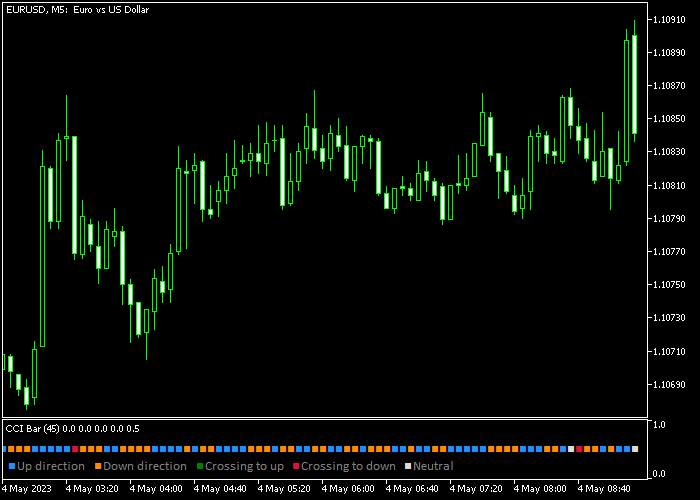The height and width of the screenshot is (500, 700).
Task: Click the 'CCI Bar (45)' indicator label
Action: pyautogui.click(x=32, y=429)
